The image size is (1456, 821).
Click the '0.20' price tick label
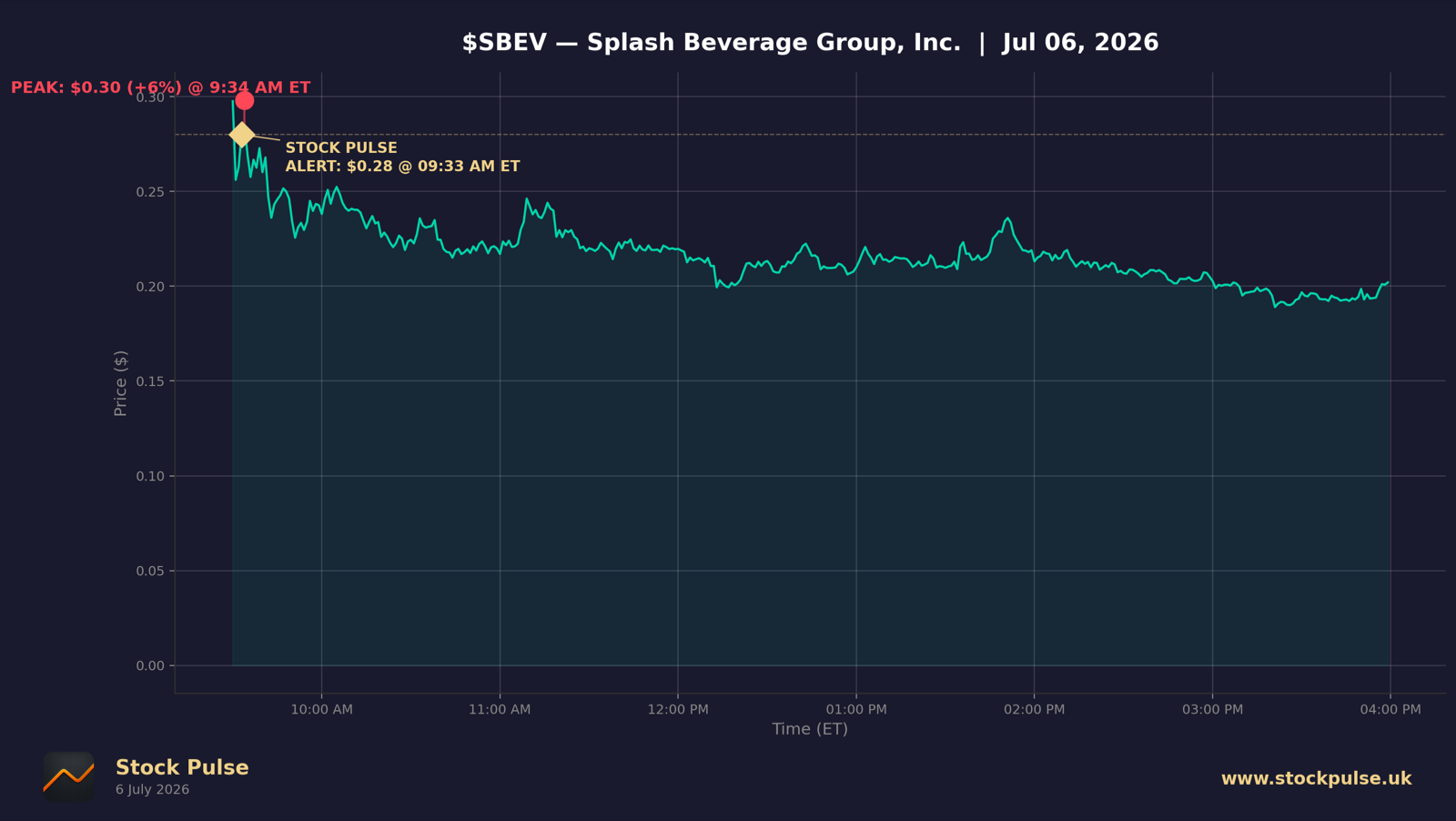pos(150,287)
